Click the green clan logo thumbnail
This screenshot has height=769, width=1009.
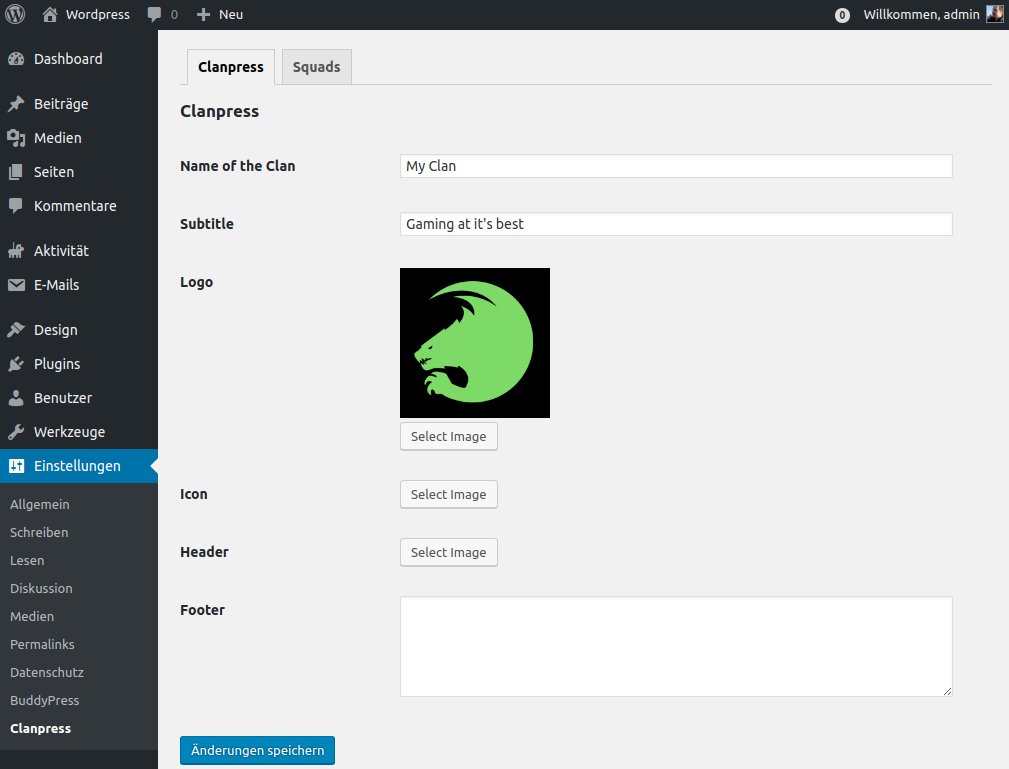[x=475, y=343]
